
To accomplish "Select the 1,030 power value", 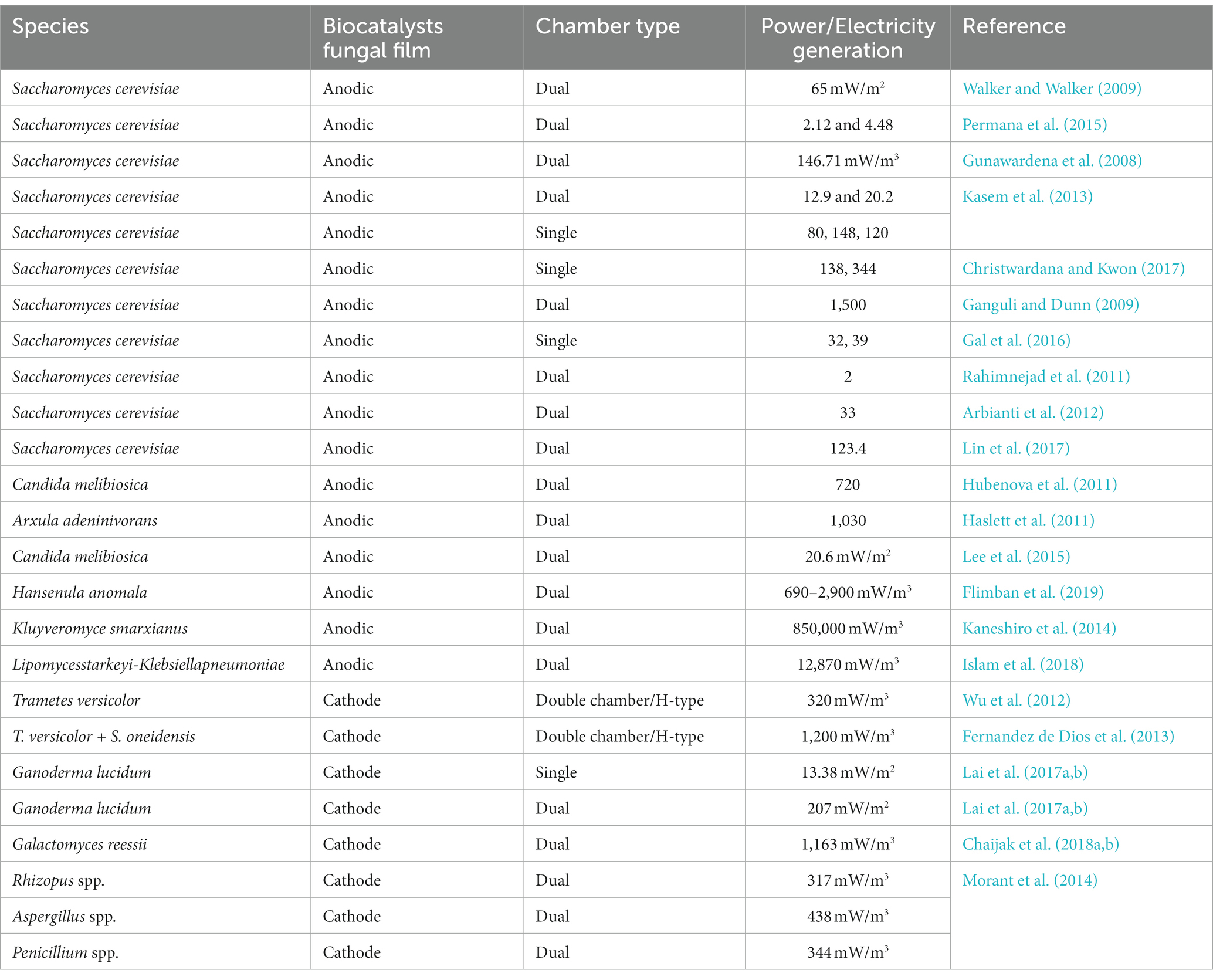I will (x=848, y=521).
